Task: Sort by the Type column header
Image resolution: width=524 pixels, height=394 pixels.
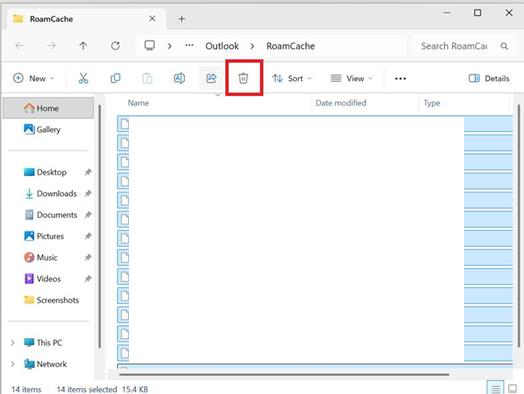Action: pos(431,103)
